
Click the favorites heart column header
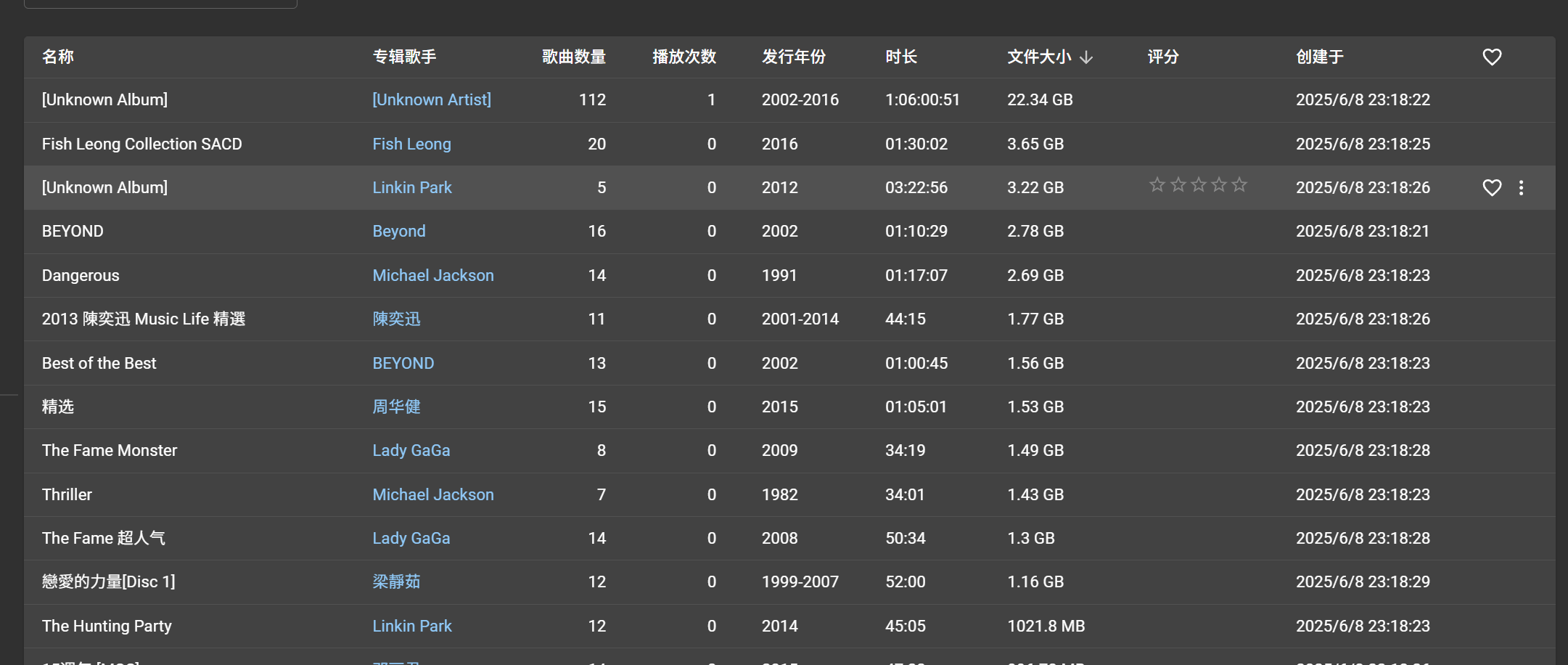point(1492,57)
